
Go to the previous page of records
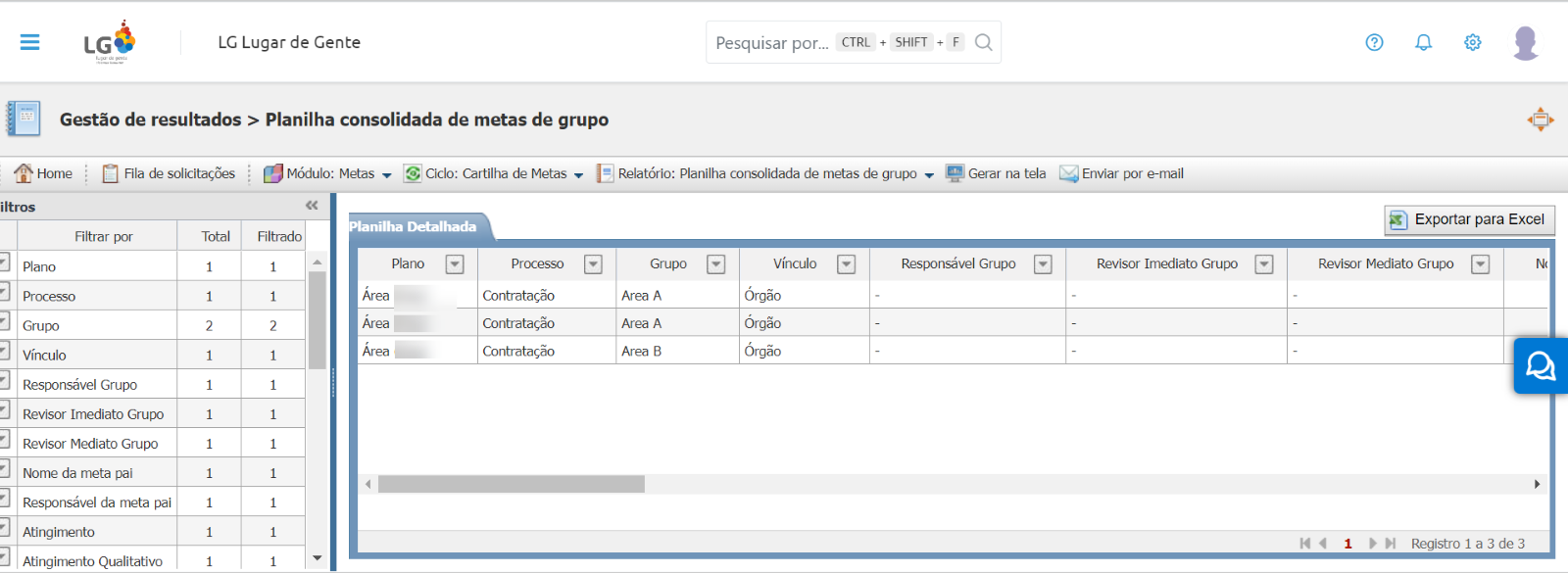click(x=1323, y=544)
